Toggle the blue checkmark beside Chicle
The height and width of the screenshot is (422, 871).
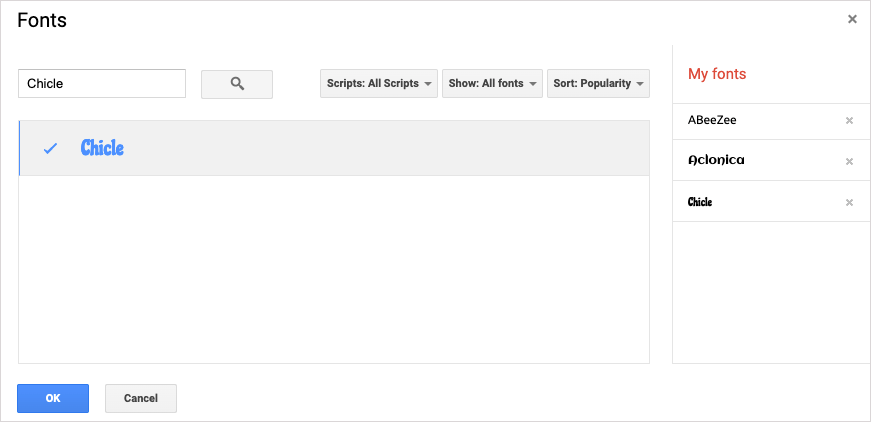51,148
